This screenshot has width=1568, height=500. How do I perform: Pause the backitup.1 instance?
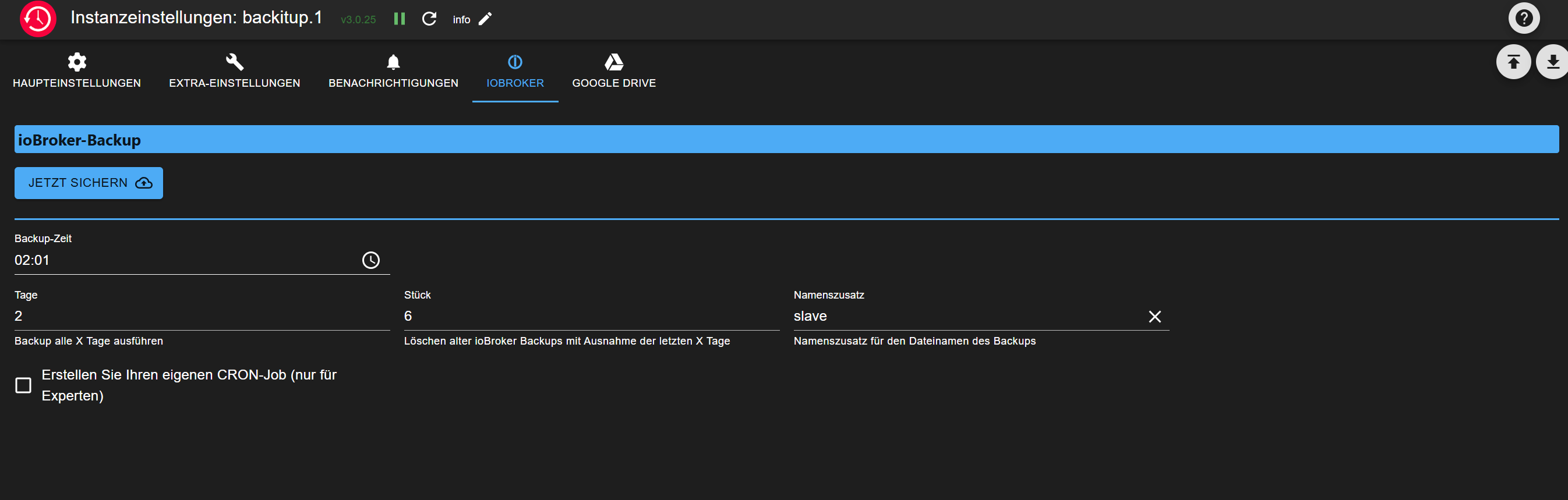[x=400, y=19]
